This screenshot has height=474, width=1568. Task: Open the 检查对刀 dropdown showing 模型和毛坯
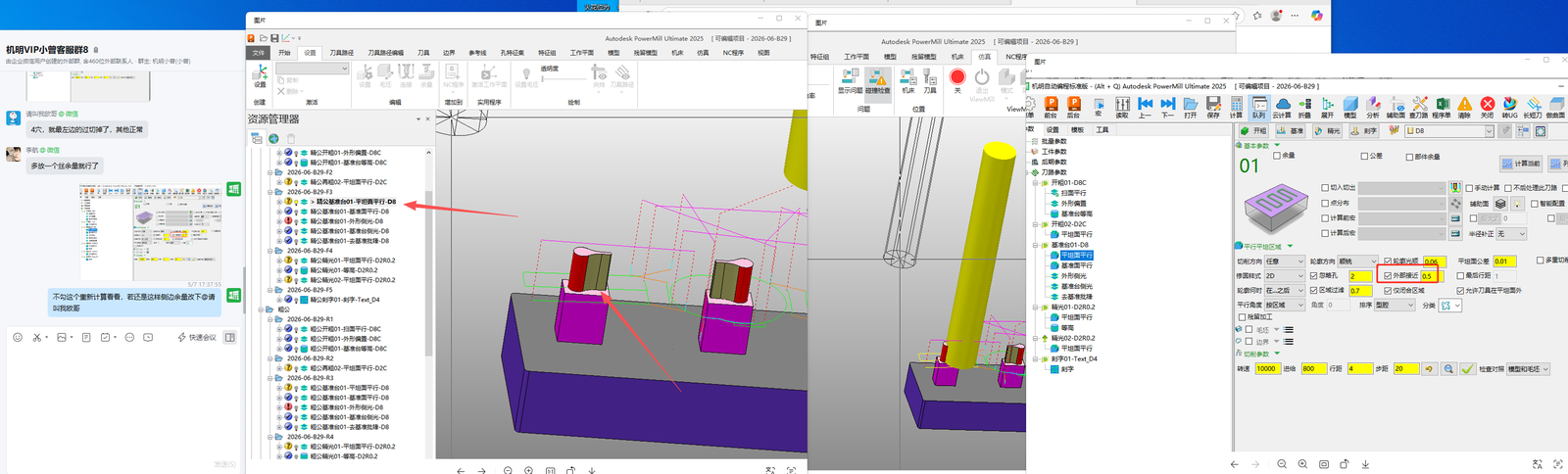1528,368
